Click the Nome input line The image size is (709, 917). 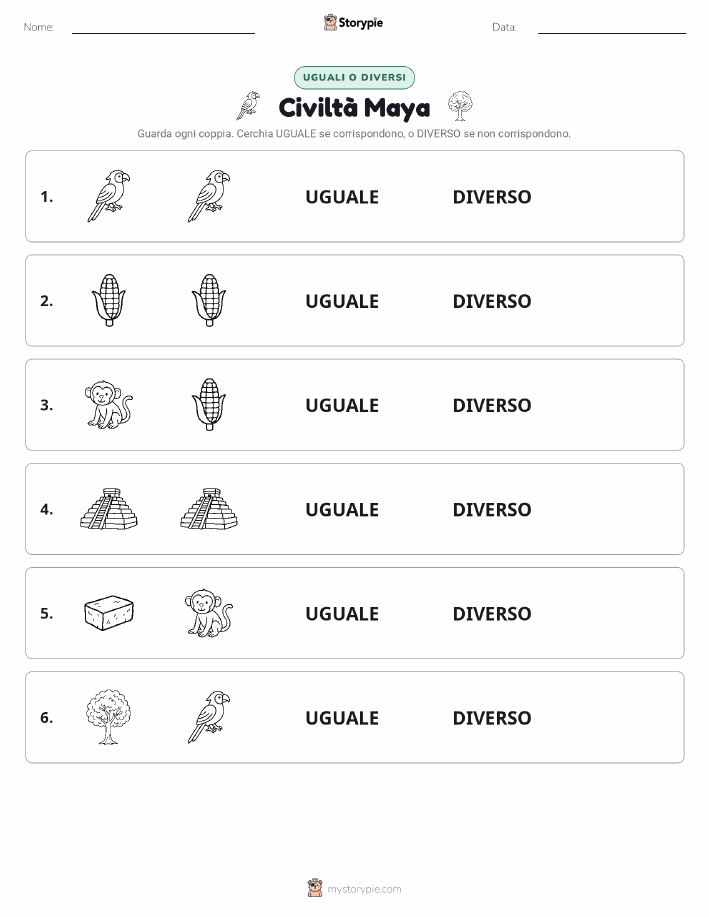pyautogui.click(x=163, y=27)
